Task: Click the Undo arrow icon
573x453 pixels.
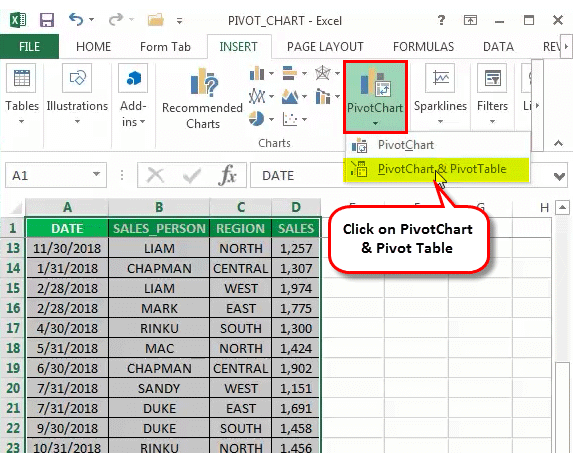Action: pyautogui.click(x=76, y=19)
